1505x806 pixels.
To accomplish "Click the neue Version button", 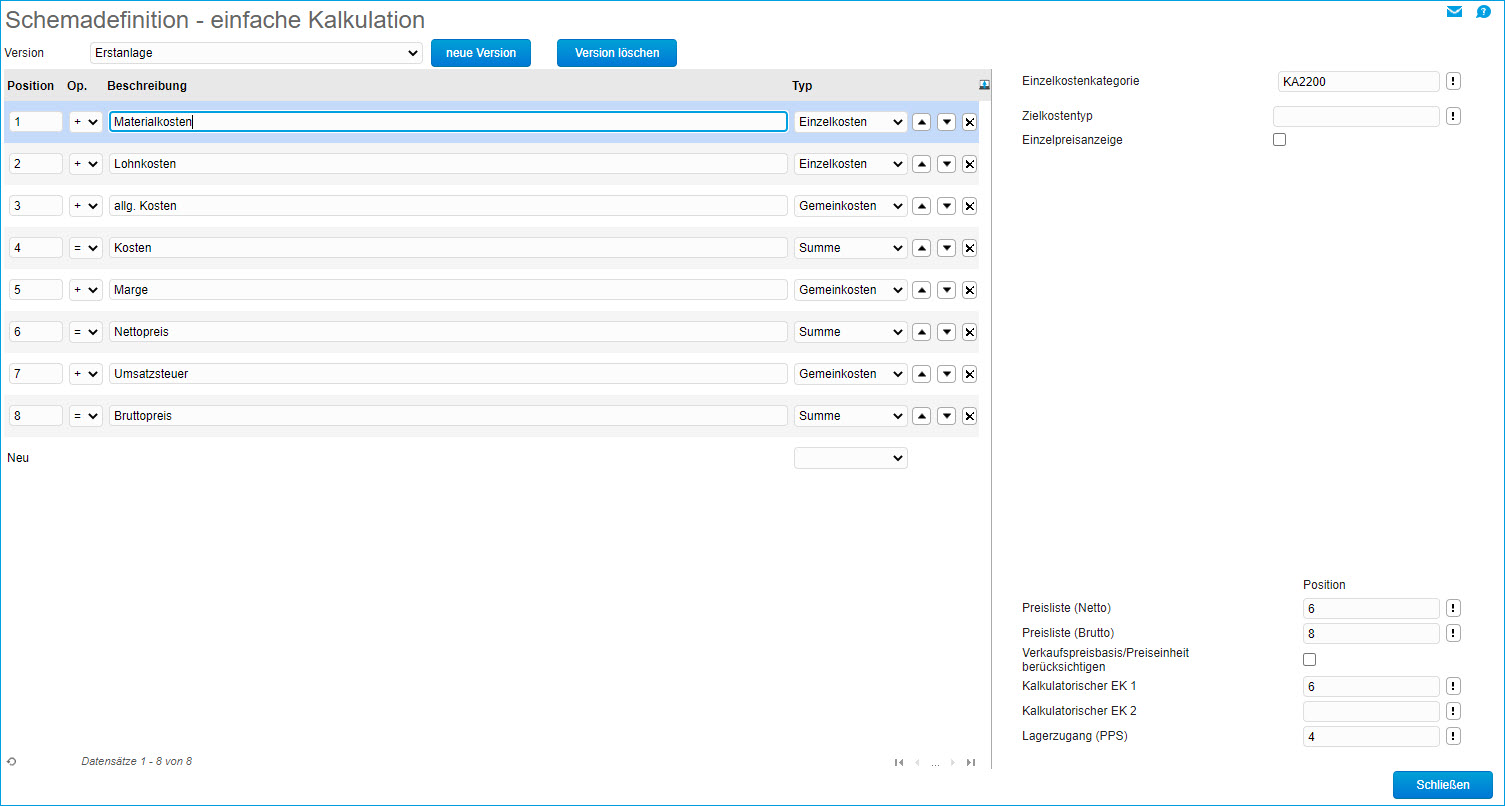I will point(481,53).
